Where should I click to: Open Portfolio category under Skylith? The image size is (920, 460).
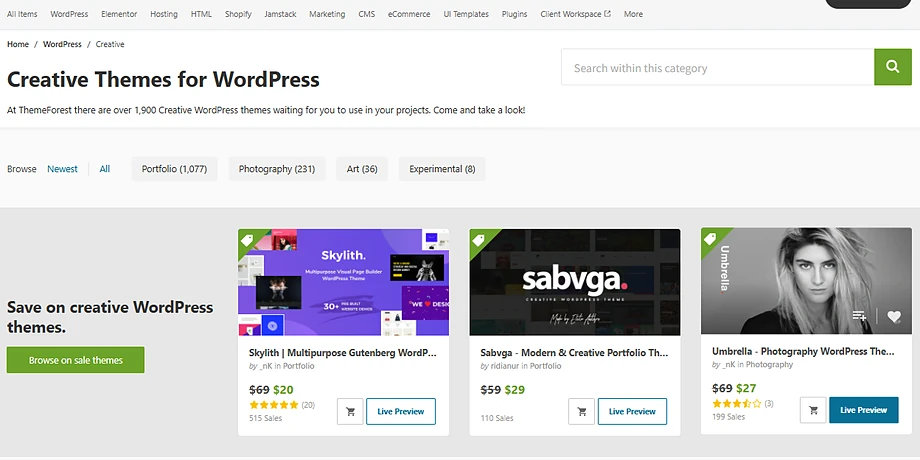coord(299,366)
